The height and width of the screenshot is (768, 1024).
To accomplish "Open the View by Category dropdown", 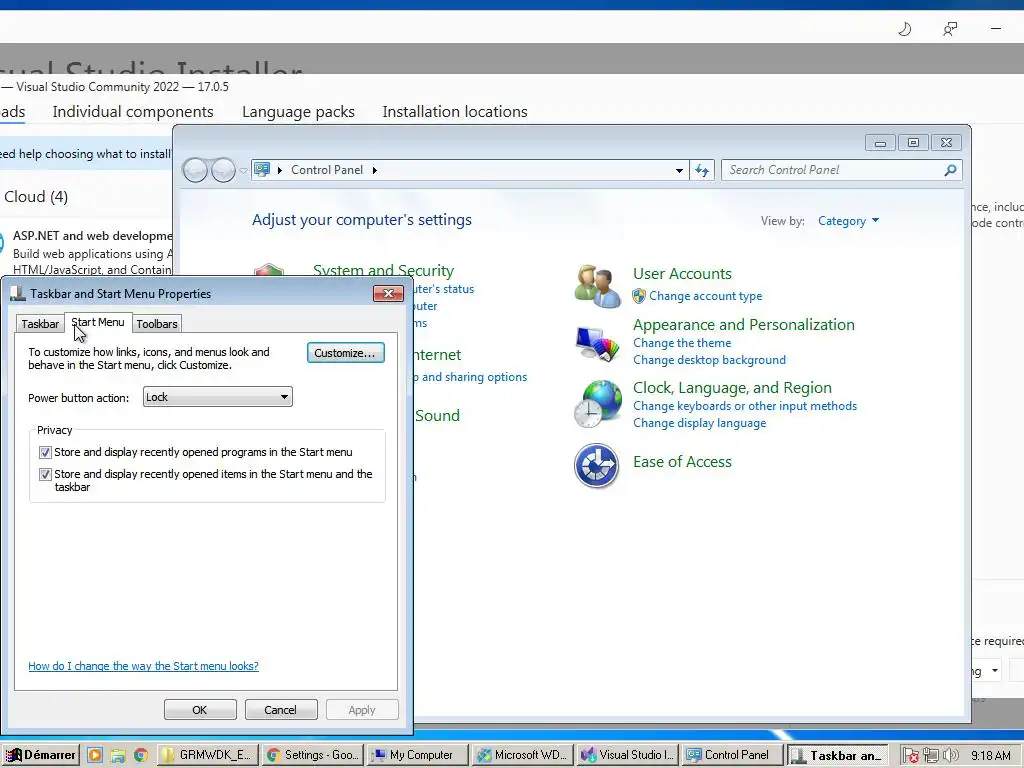I will (848, 221).
